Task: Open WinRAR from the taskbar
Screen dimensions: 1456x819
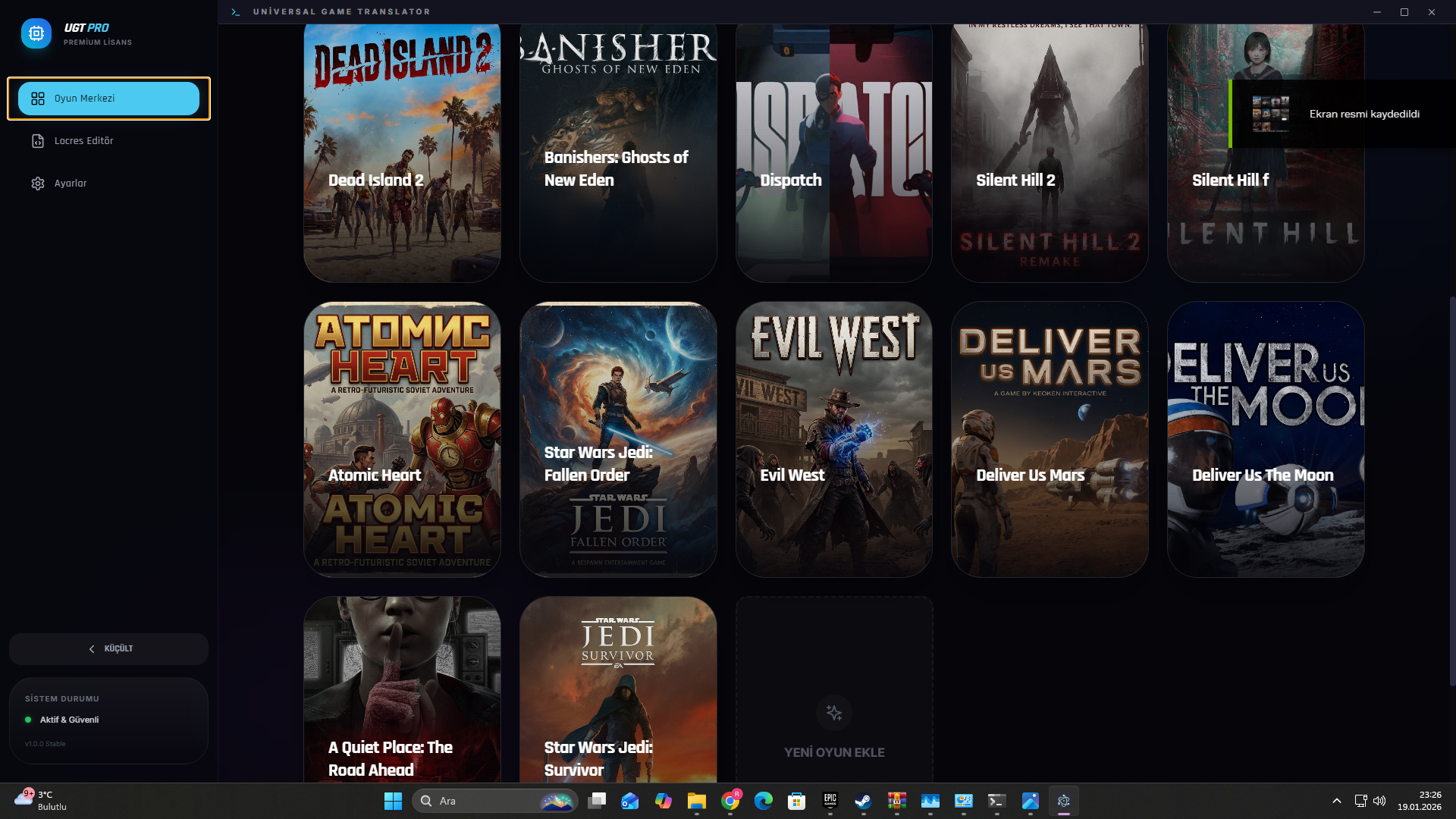Action: tap(897, 801)
